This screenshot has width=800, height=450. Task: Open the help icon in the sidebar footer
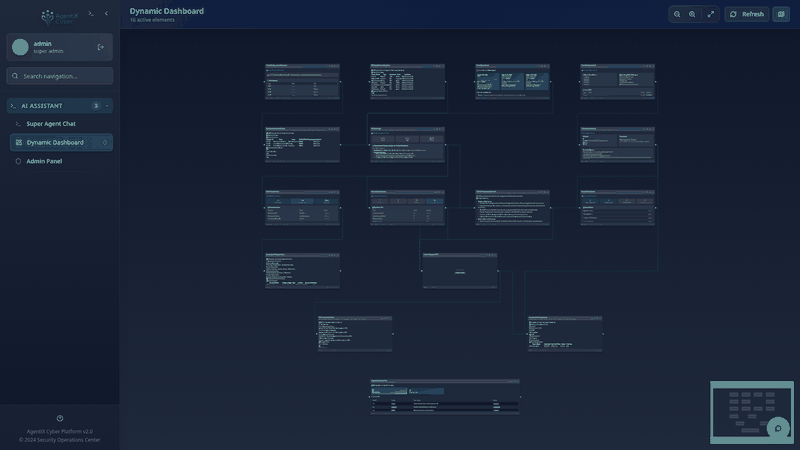[60, 418]
